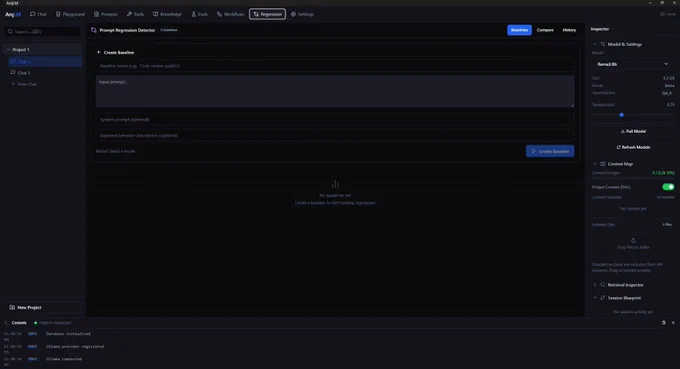This screenshot has width=680, height=369.
Task: Click the Context Map section icon
Action: (x=602, y=164)
